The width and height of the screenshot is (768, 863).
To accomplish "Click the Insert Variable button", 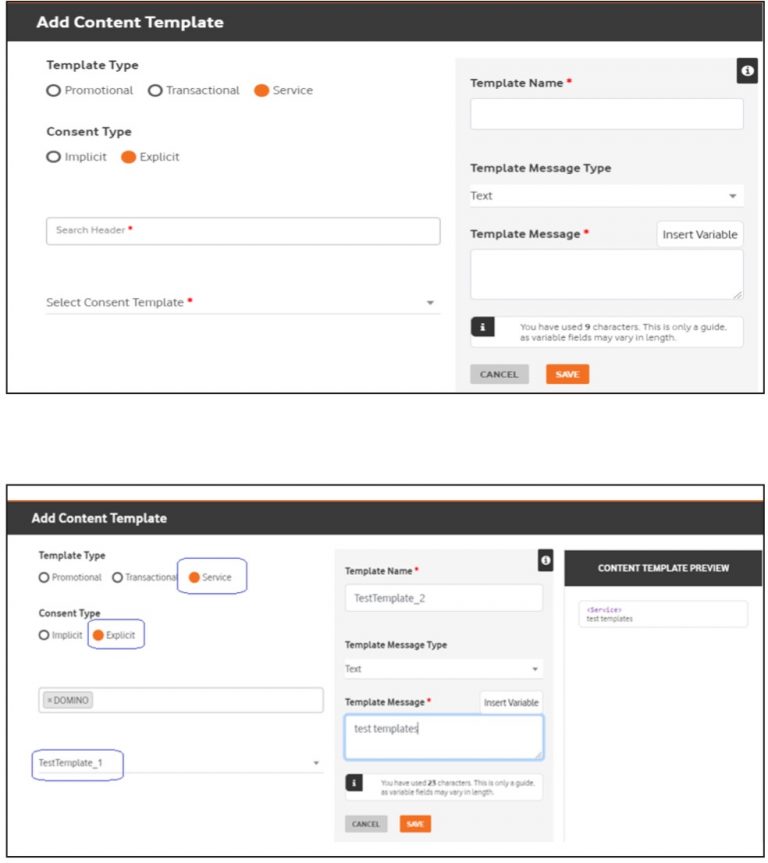I will tap(701, 234).
